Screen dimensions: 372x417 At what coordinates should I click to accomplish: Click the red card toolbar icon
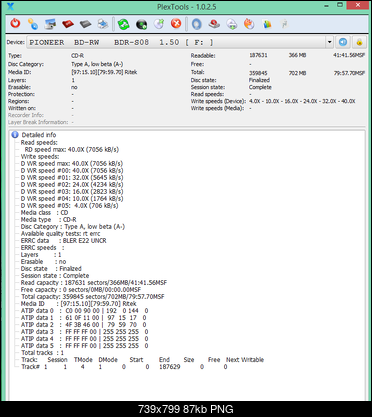[x=68, y=24]
